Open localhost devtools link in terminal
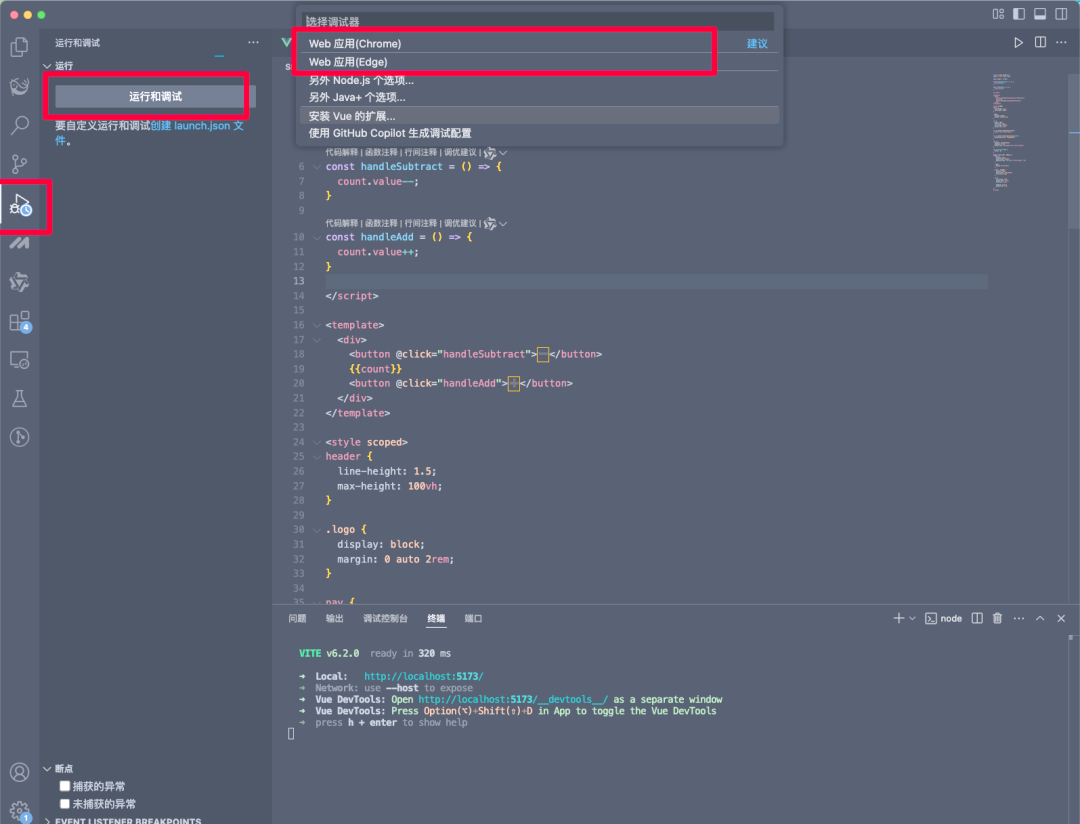The height and width of the screenshot is (824, 1080). (513, 699)
